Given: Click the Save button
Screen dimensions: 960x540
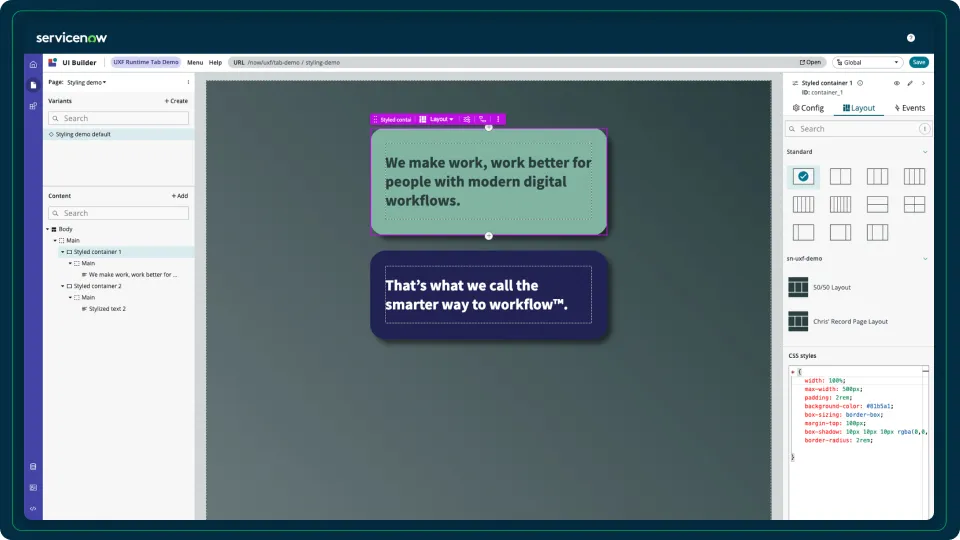Looking at the screenshot, I should 919,62.
